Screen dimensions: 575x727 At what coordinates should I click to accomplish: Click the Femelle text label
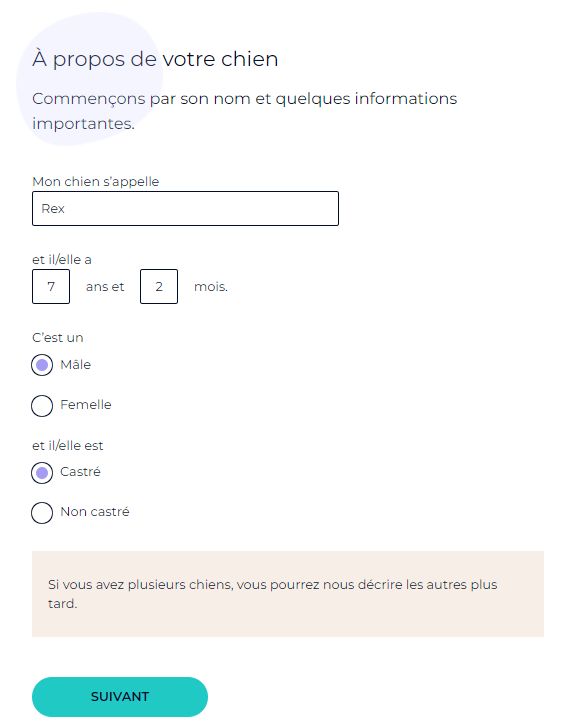tap(86, 405)
